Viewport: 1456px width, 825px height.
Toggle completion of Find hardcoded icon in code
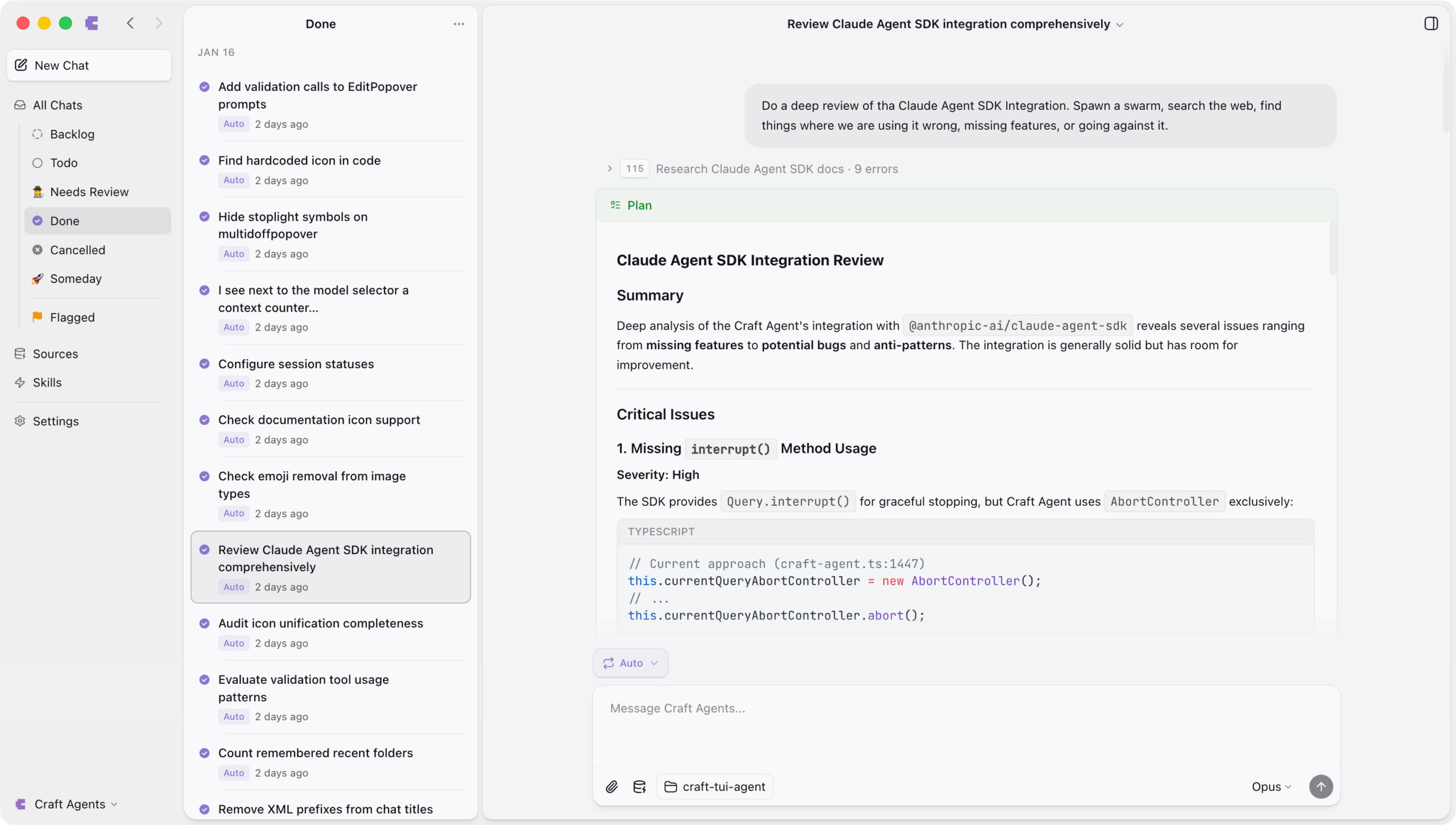pyautogui.click(x=204, y=160)
